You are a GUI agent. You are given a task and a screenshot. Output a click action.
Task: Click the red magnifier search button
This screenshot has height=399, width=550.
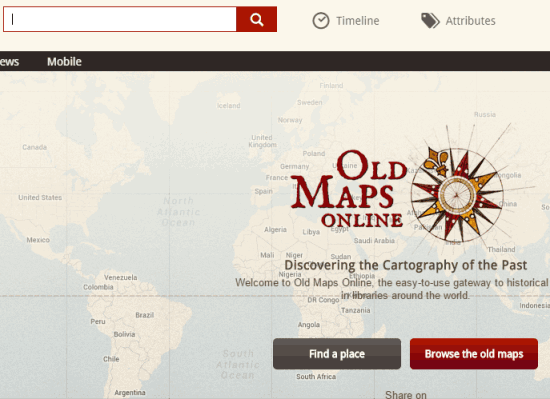256,19
